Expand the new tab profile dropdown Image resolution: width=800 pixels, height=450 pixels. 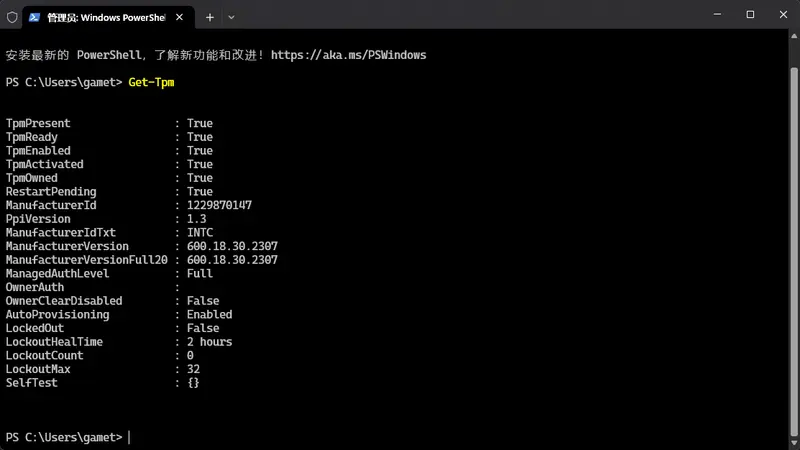point(231,17)
